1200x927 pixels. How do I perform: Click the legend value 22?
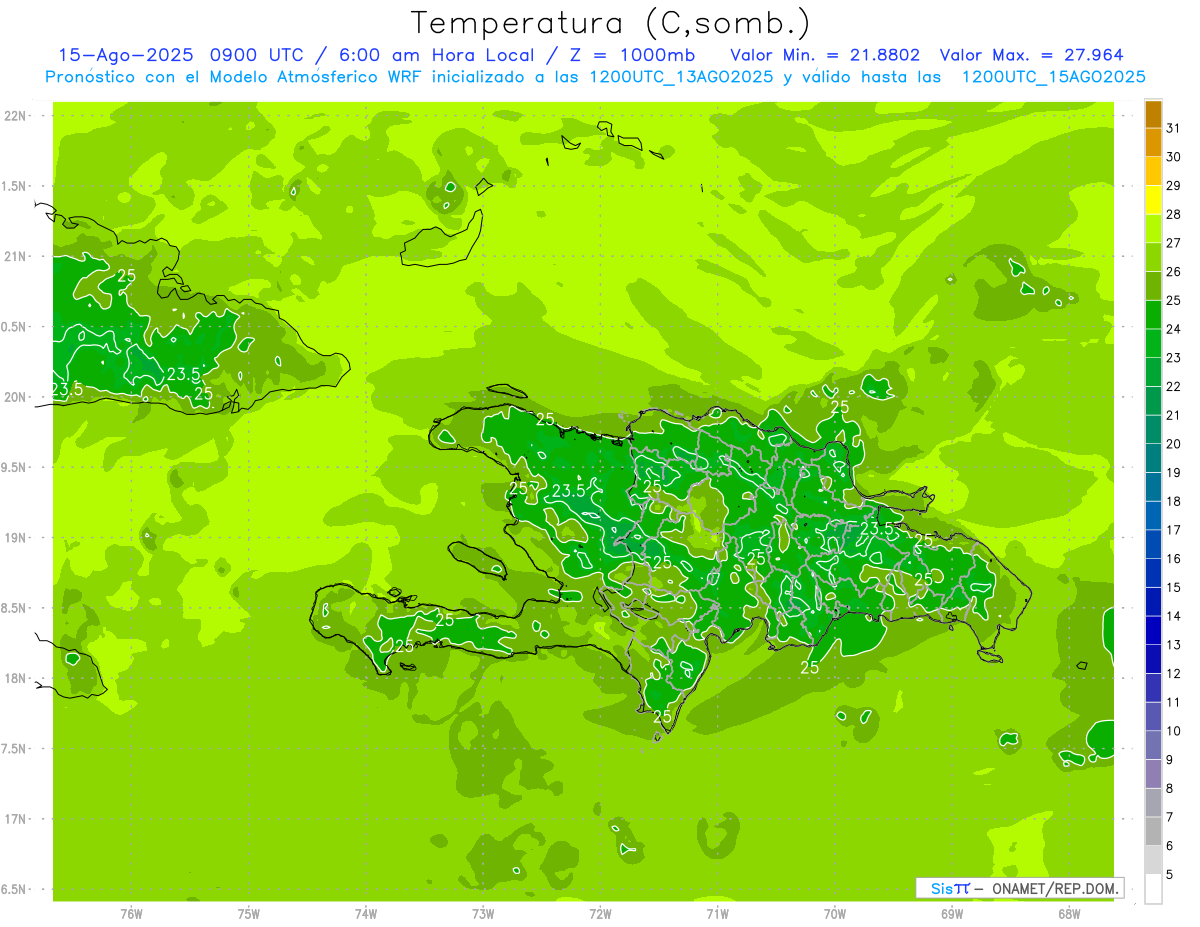1174,387
